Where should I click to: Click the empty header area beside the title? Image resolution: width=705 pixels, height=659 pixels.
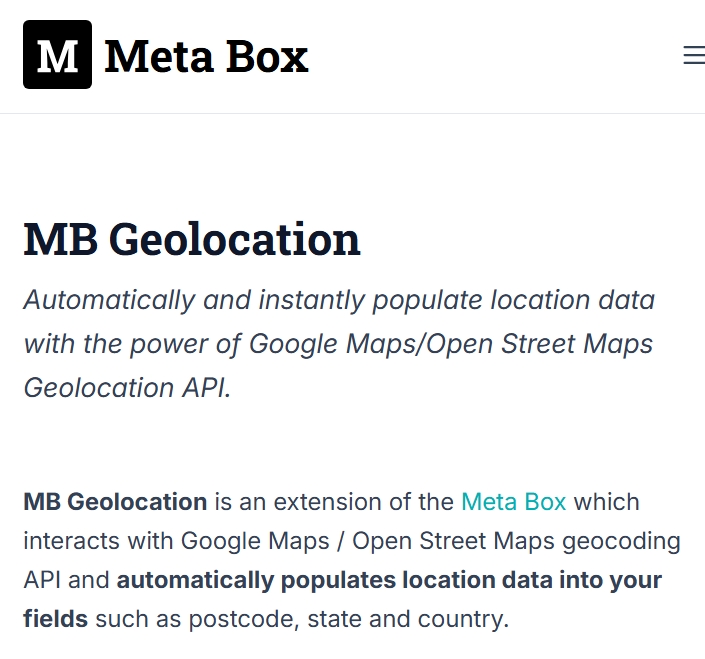(x=495, y=56)
